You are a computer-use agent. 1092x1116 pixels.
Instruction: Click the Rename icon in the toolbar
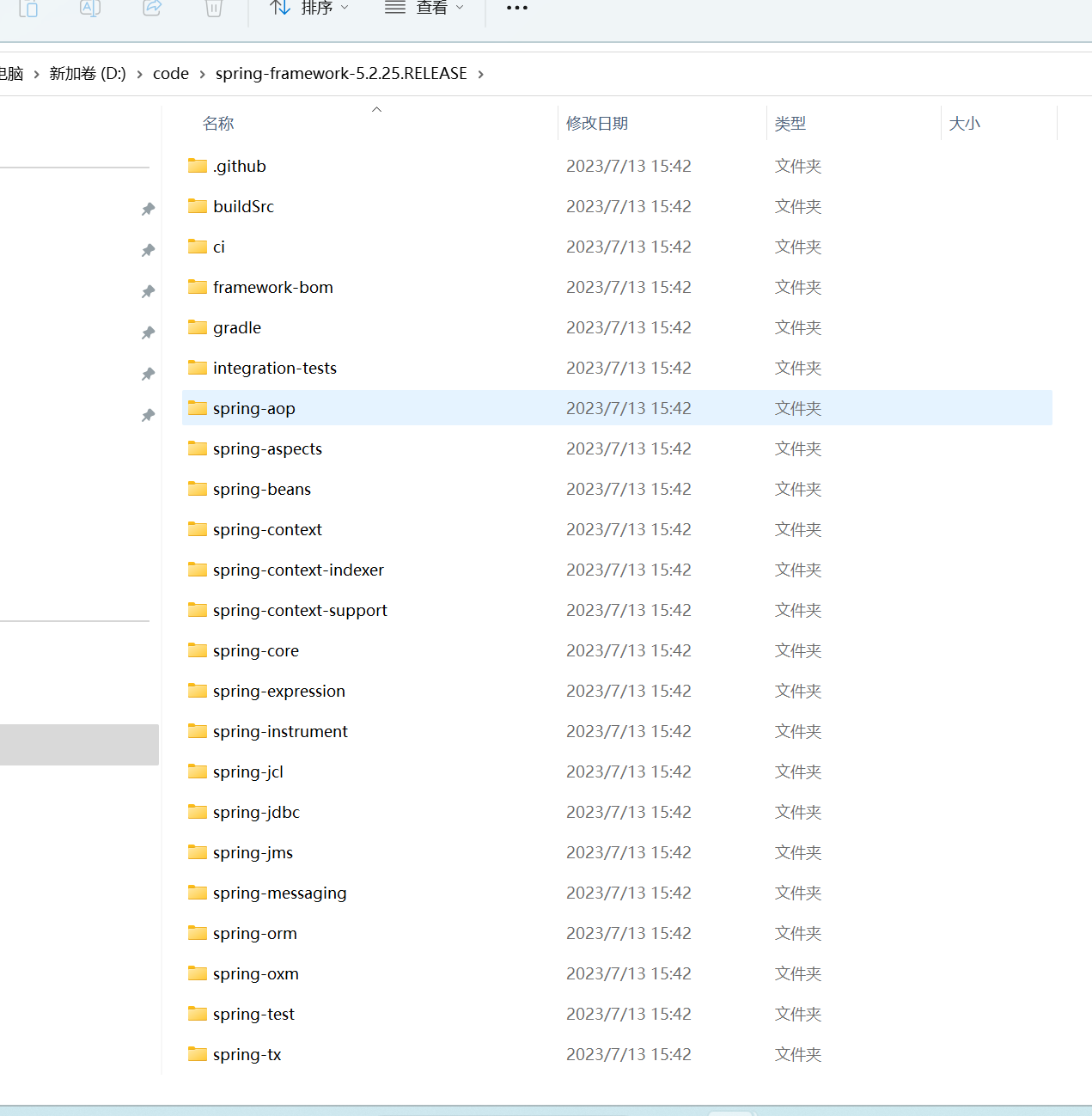click(x=90, y=8)
